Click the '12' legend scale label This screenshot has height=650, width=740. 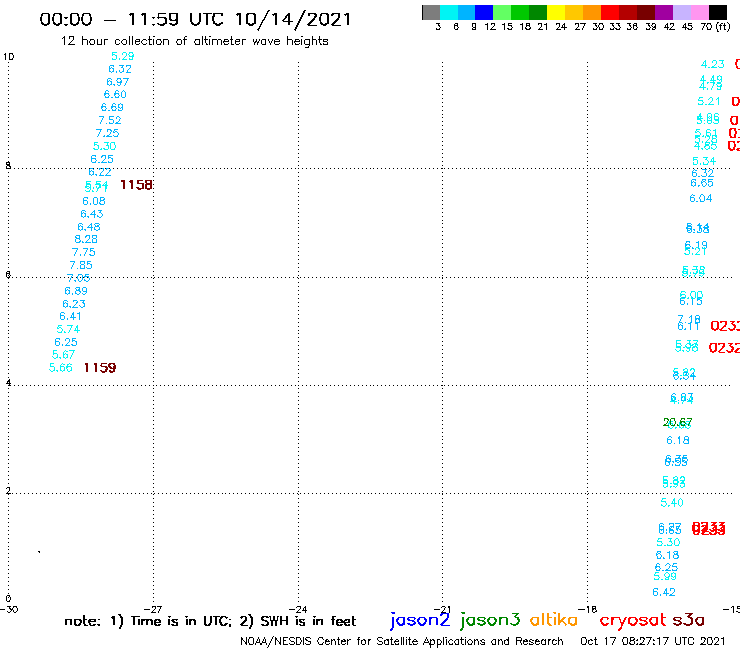click(x=490, y=26)
